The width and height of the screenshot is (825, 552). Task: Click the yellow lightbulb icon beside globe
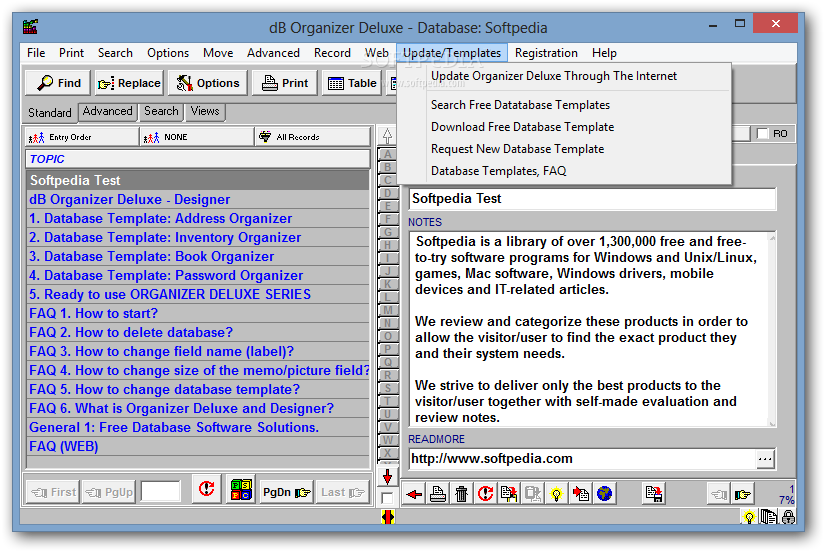pyautogui.click(x=556, y=494)
